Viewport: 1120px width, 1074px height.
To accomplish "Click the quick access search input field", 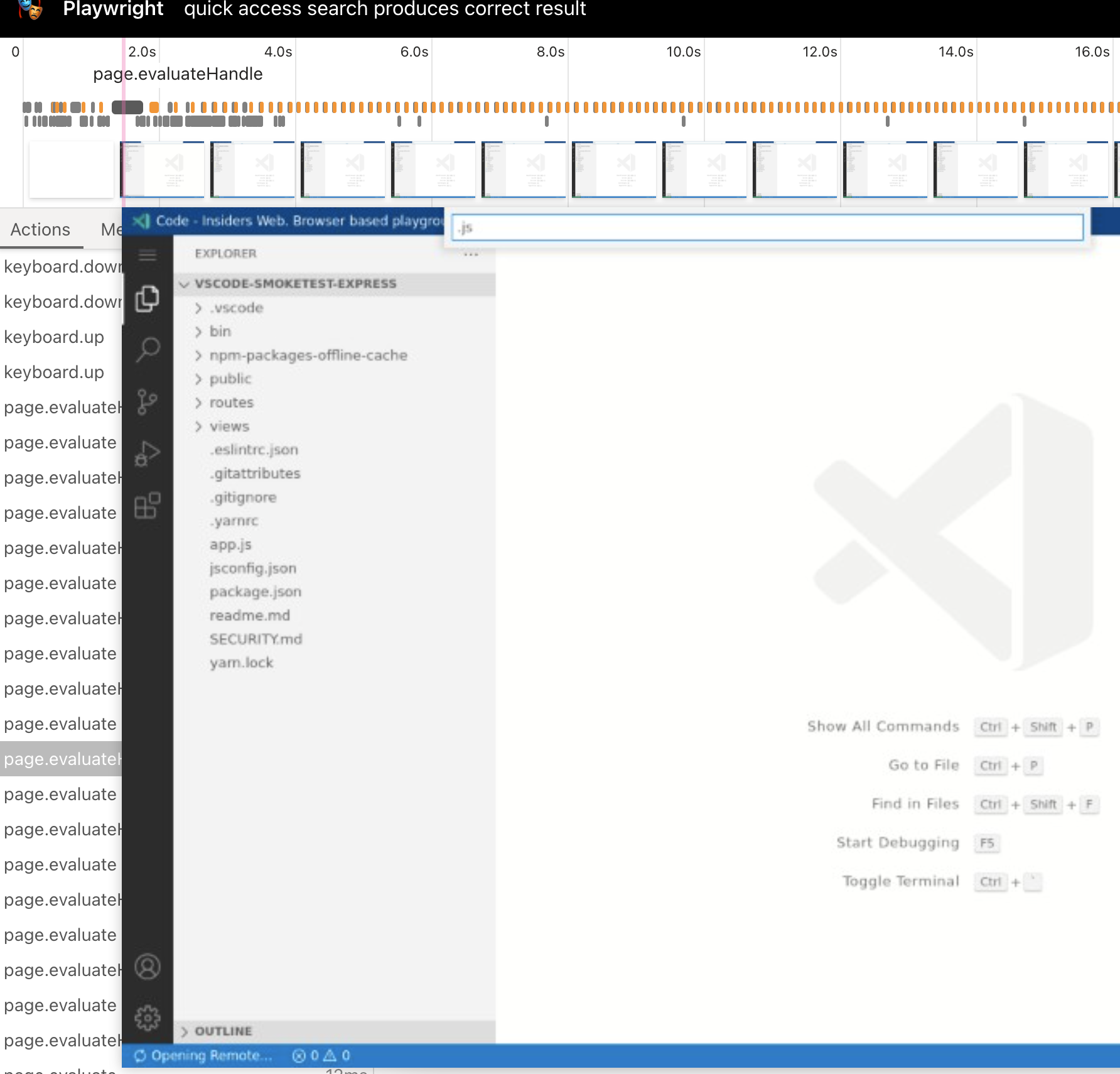I will (x=767, y=227).
